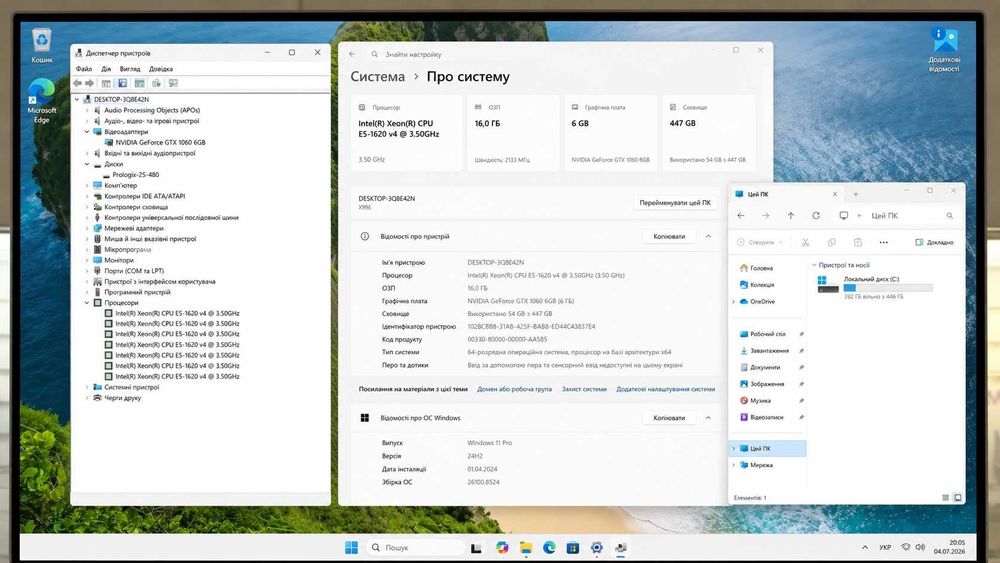1000x563 pixels.
Task: Click the Forward arrow in Device Manager toolbar
Action: (x=89, y=83)
